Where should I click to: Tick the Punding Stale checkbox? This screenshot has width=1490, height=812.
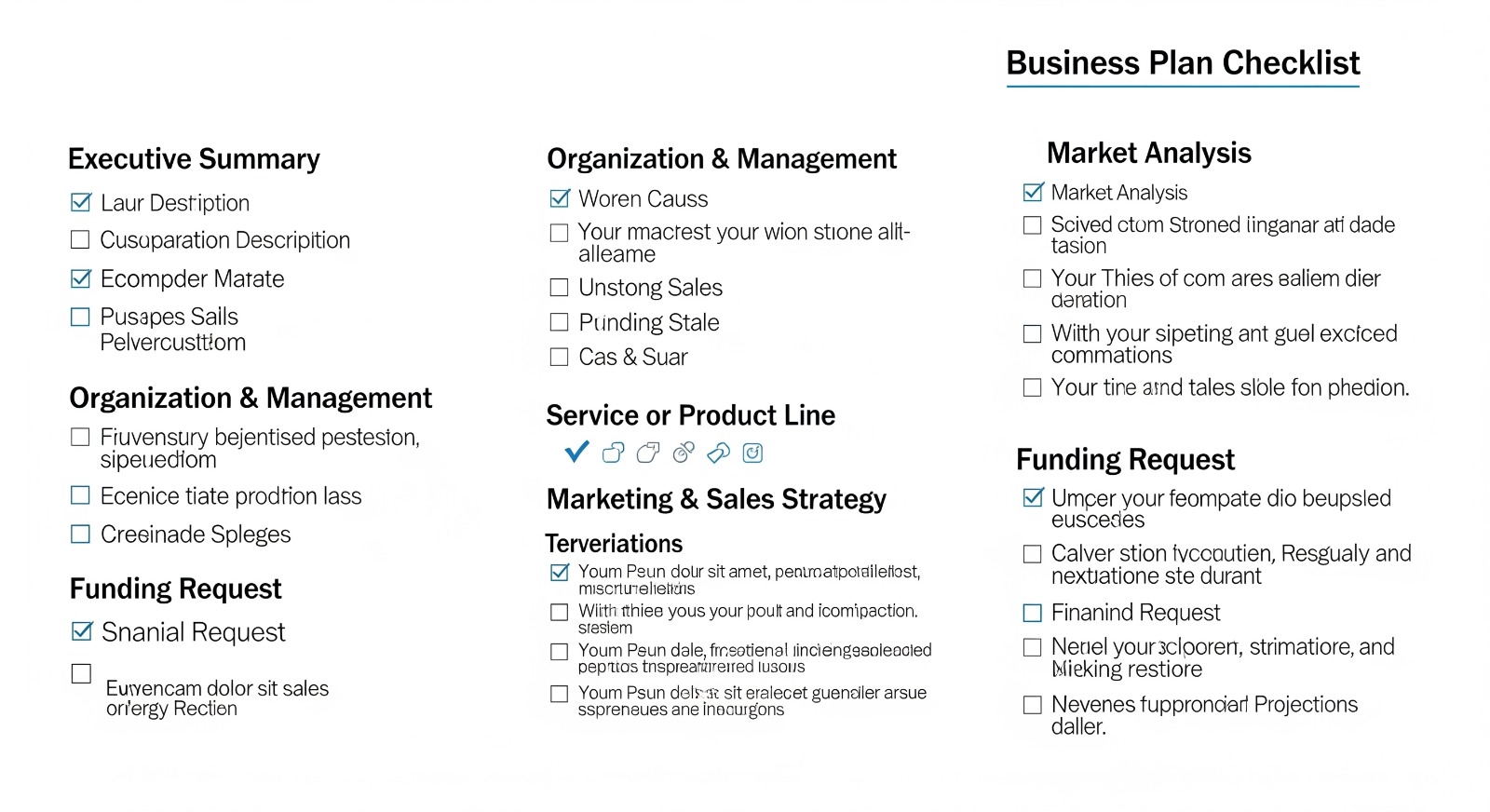click(x=559, y=322)
